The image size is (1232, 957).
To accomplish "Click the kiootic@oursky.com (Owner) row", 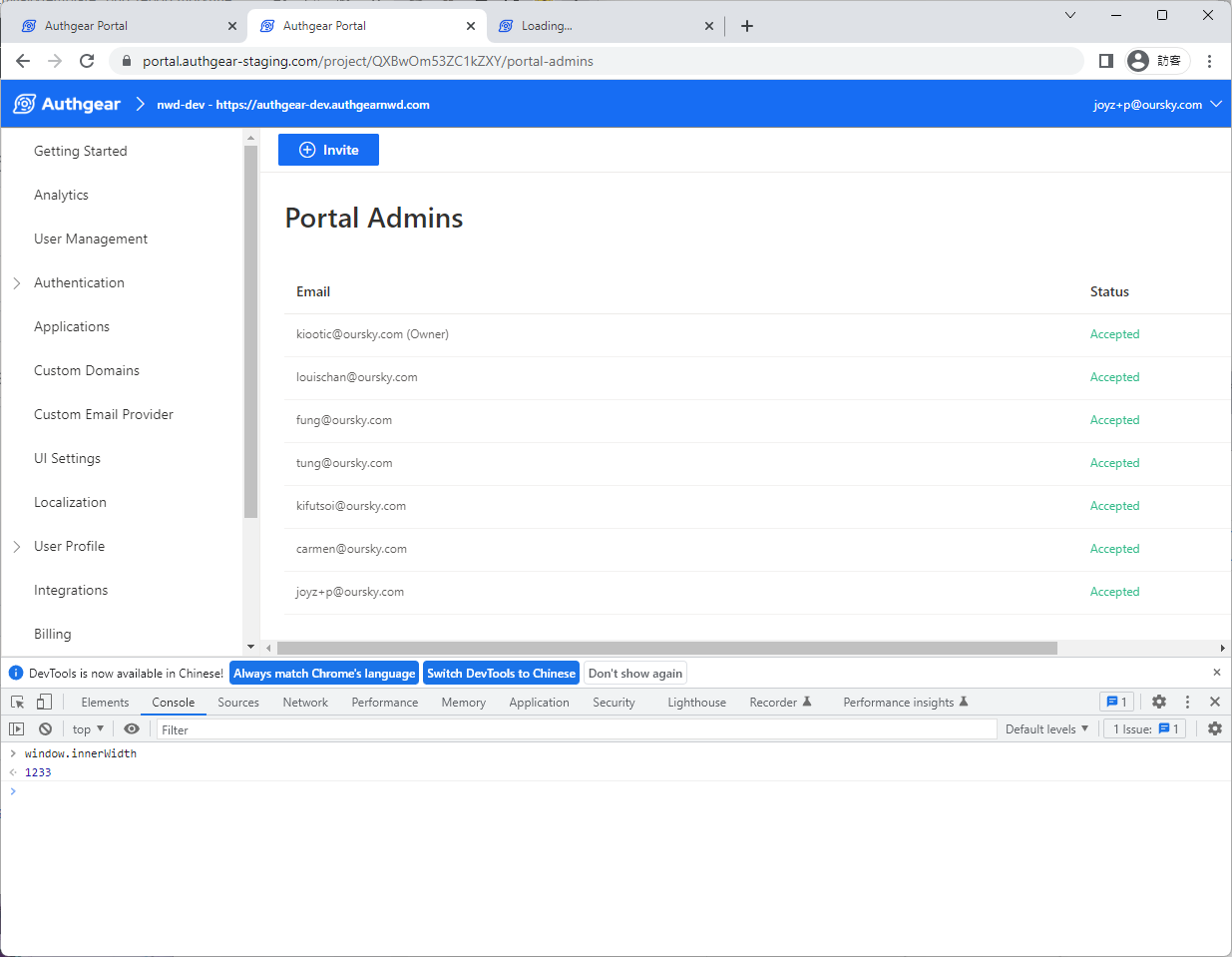I will (758, 334).
